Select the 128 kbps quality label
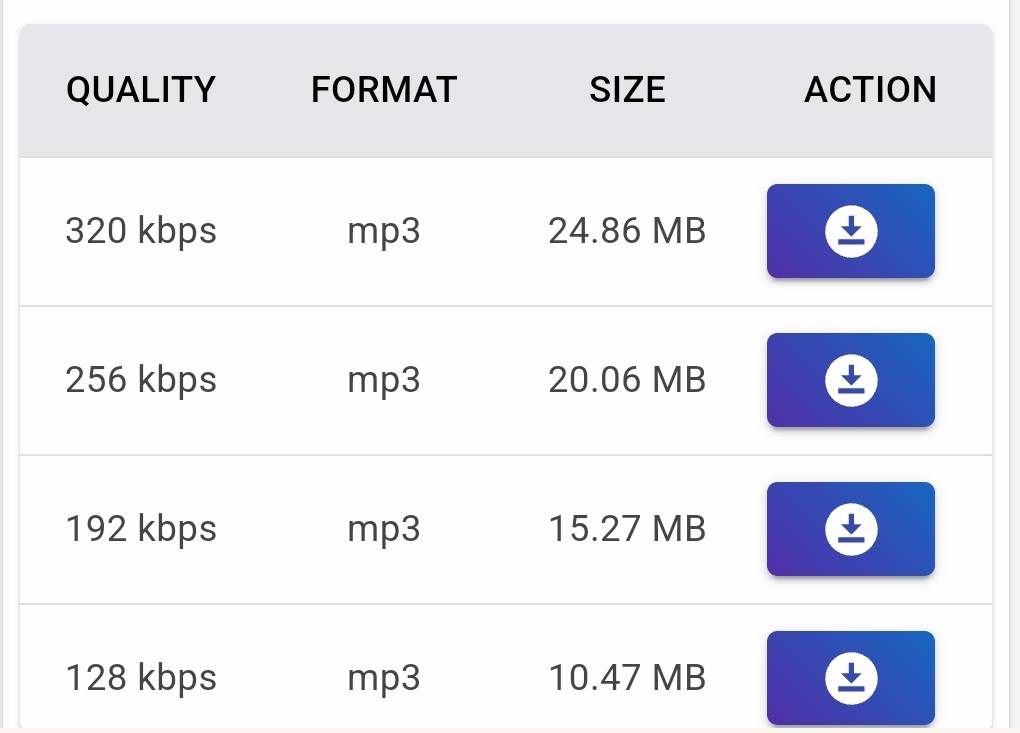 pos(141,678)
